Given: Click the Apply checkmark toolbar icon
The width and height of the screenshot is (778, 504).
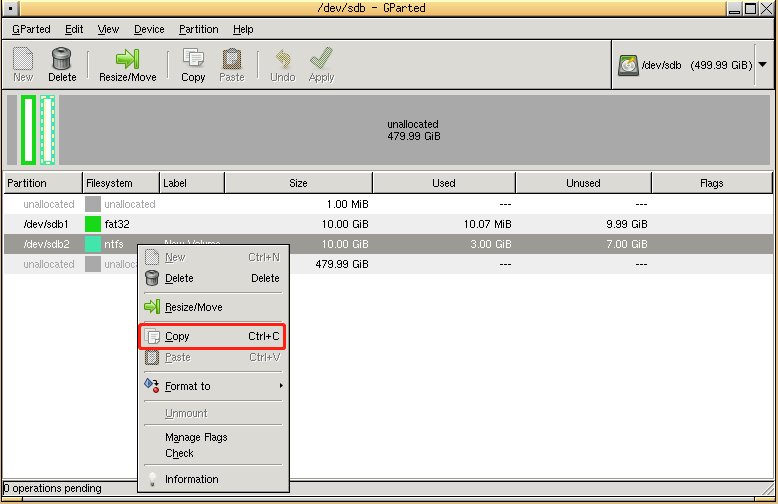Looking at the screenshot, I should [321, 58].
